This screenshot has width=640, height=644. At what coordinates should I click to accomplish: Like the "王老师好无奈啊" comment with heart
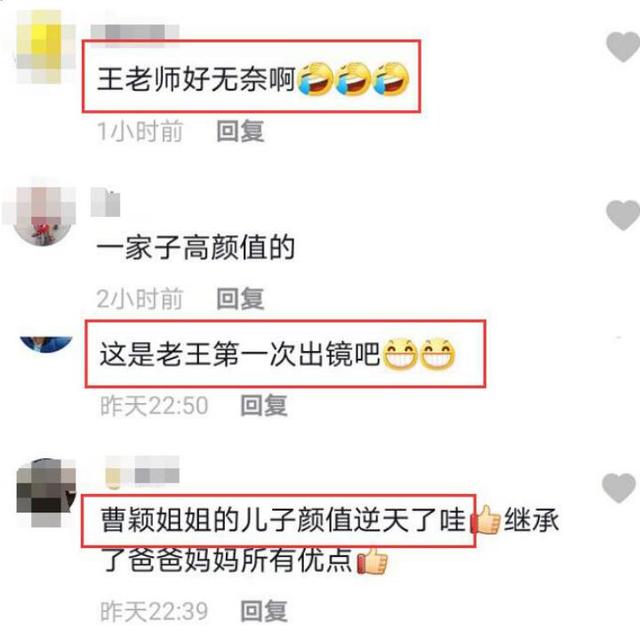point(623,47)
